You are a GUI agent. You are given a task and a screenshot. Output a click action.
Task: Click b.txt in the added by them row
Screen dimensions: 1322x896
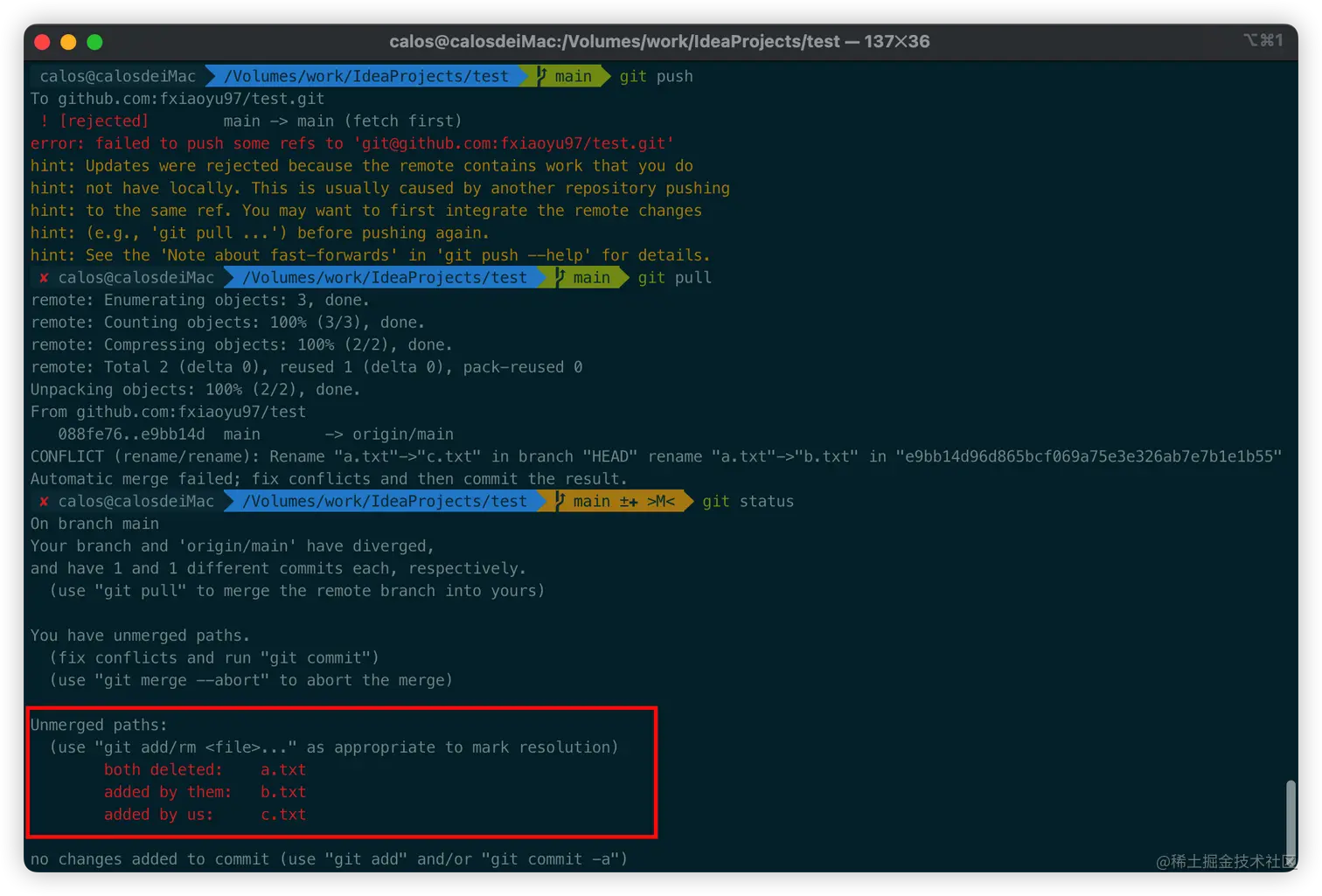point(283,792)
